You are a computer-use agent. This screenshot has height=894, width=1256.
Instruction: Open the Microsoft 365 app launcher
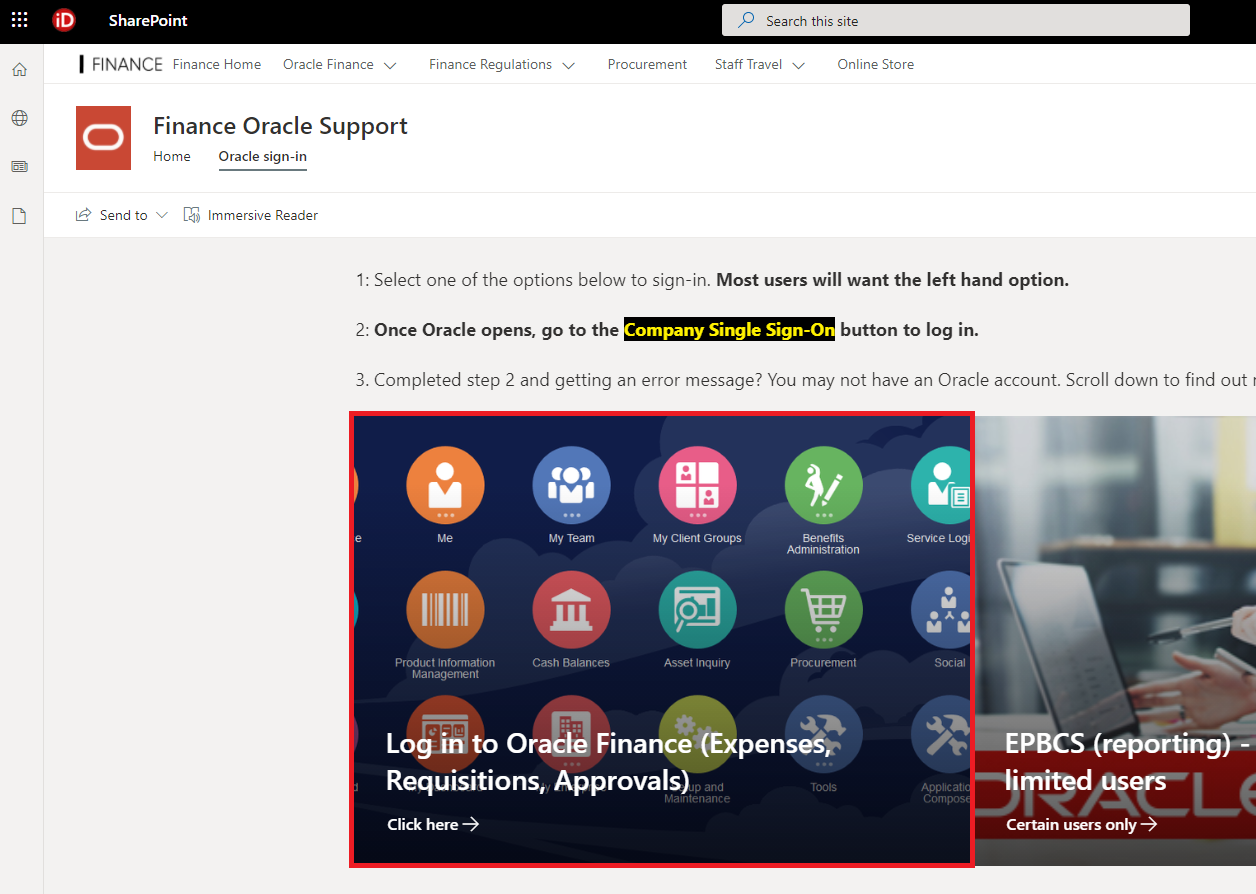click(20, 20)
